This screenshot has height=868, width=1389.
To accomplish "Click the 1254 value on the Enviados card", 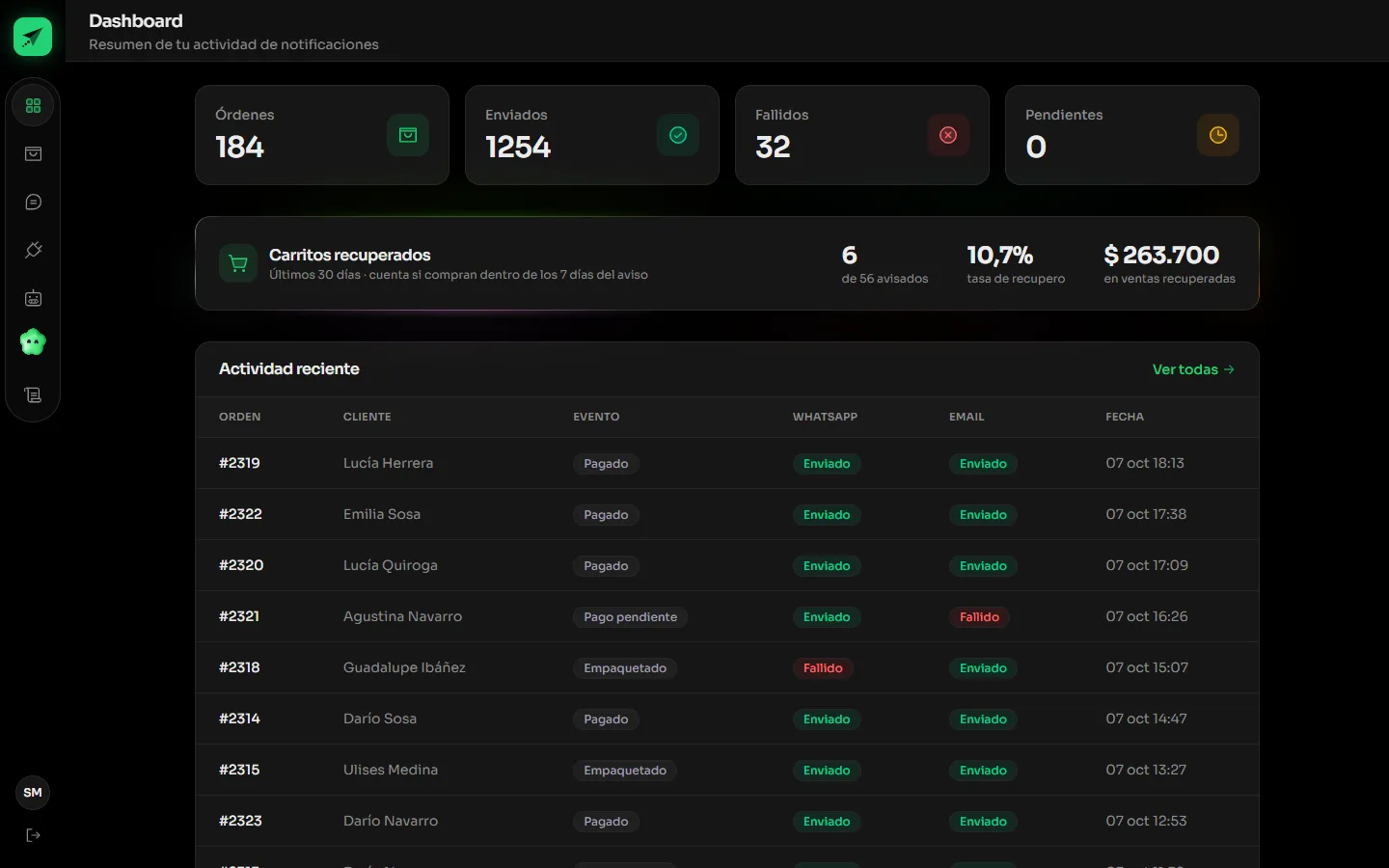I will (x=518, y=147).
